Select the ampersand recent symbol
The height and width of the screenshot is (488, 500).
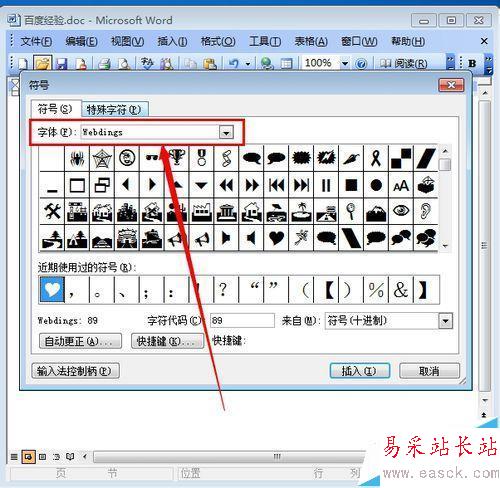click(x=401, y=289)
